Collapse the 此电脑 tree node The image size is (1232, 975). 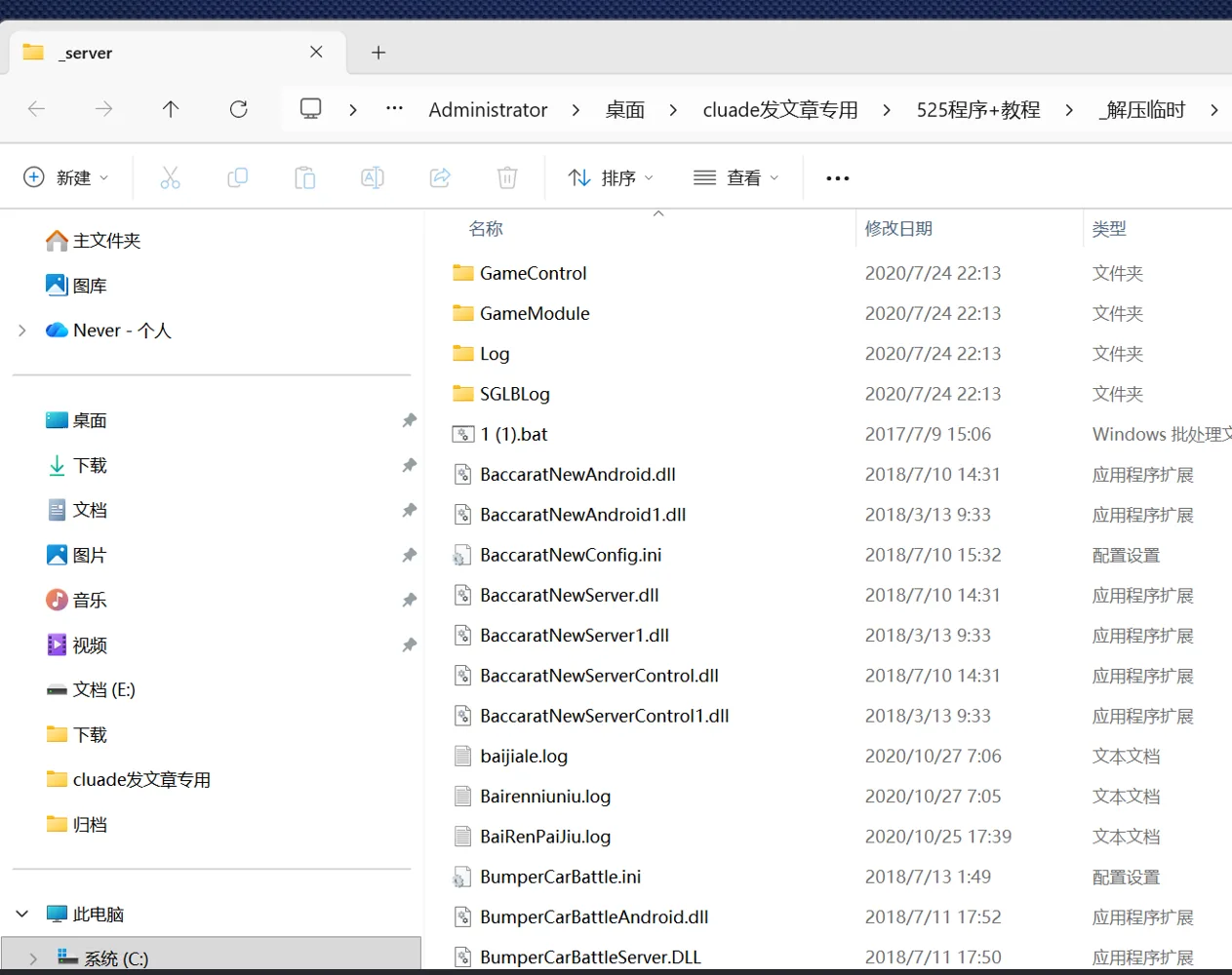click(22, 914)
